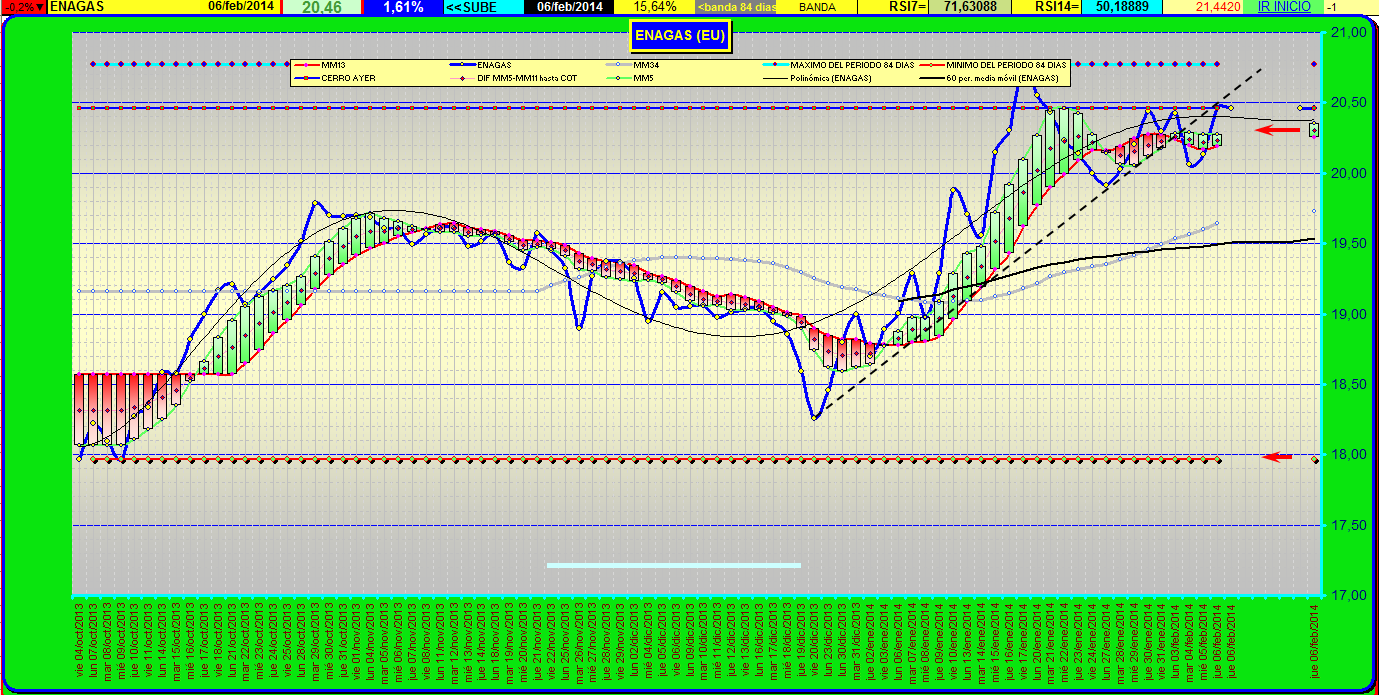Select MINIMO DEL PERIODO 84 DIAS legend entry

[x=995, y=65]
